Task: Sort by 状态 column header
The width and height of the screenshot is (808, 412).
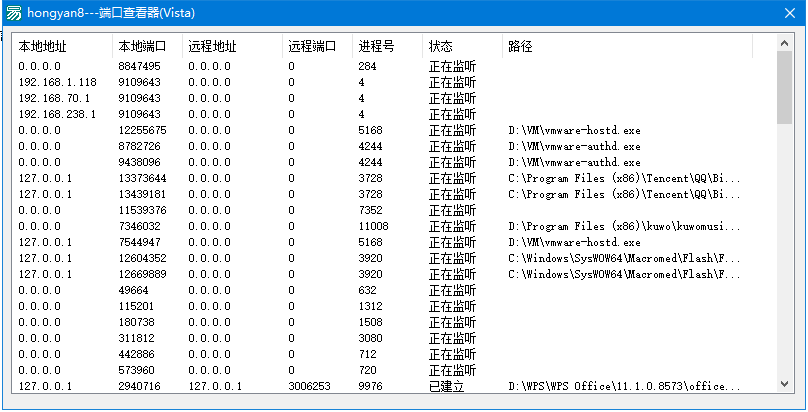Action: [x=462, y=46]
